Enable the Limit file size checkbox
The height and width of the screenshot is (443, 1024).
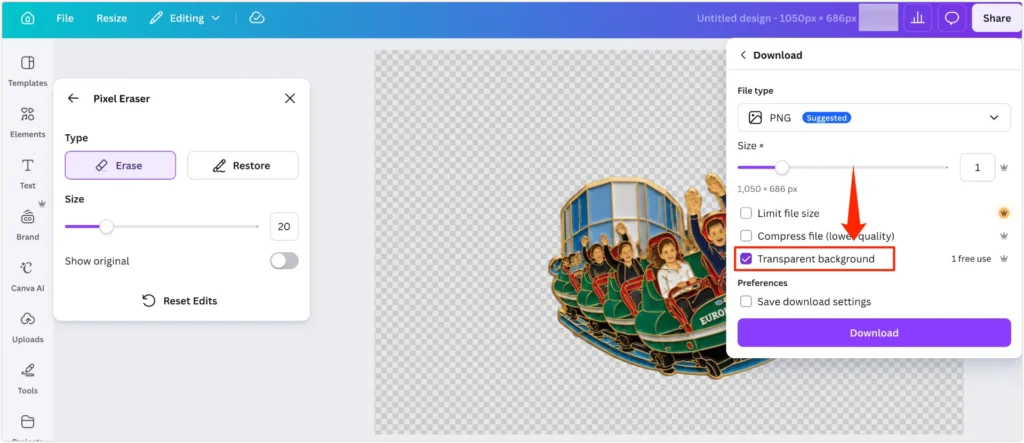[x=746, y=213]
